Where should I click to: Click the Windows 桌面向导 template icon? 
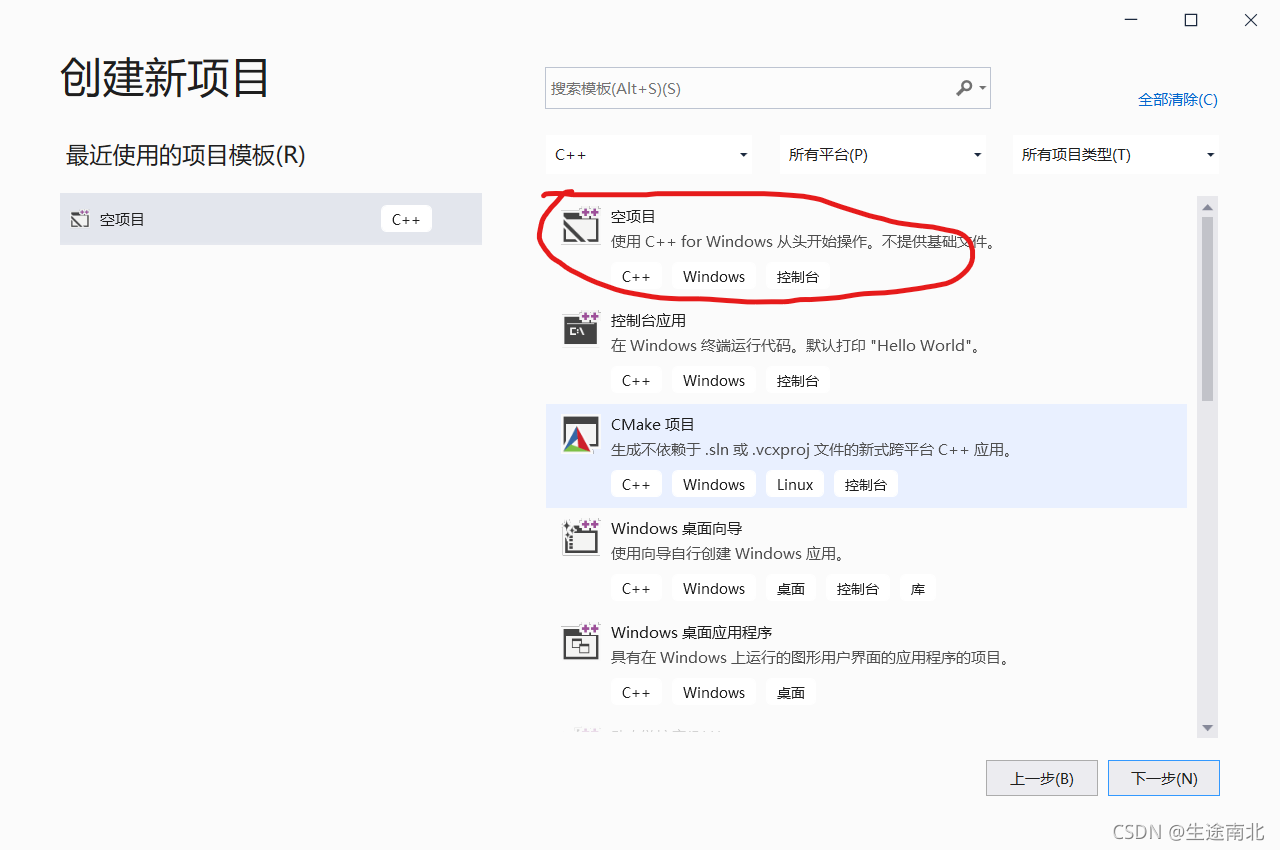pos(581,537)
